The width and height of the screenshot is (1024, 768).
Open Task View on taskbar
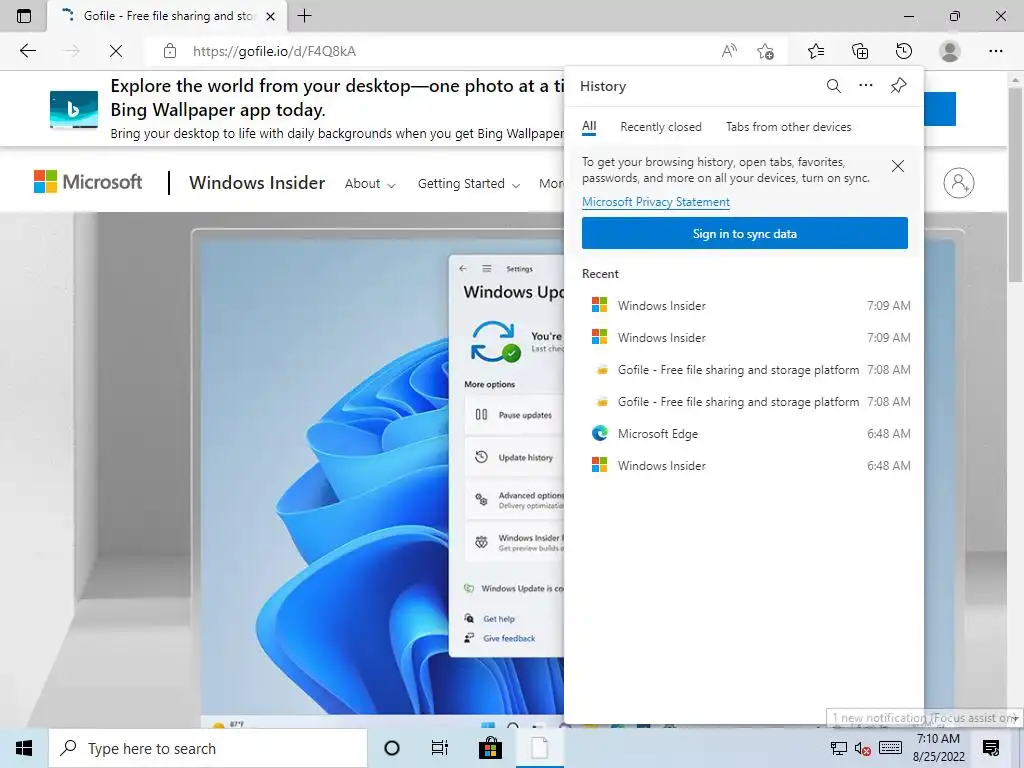[x=440, y=748]
